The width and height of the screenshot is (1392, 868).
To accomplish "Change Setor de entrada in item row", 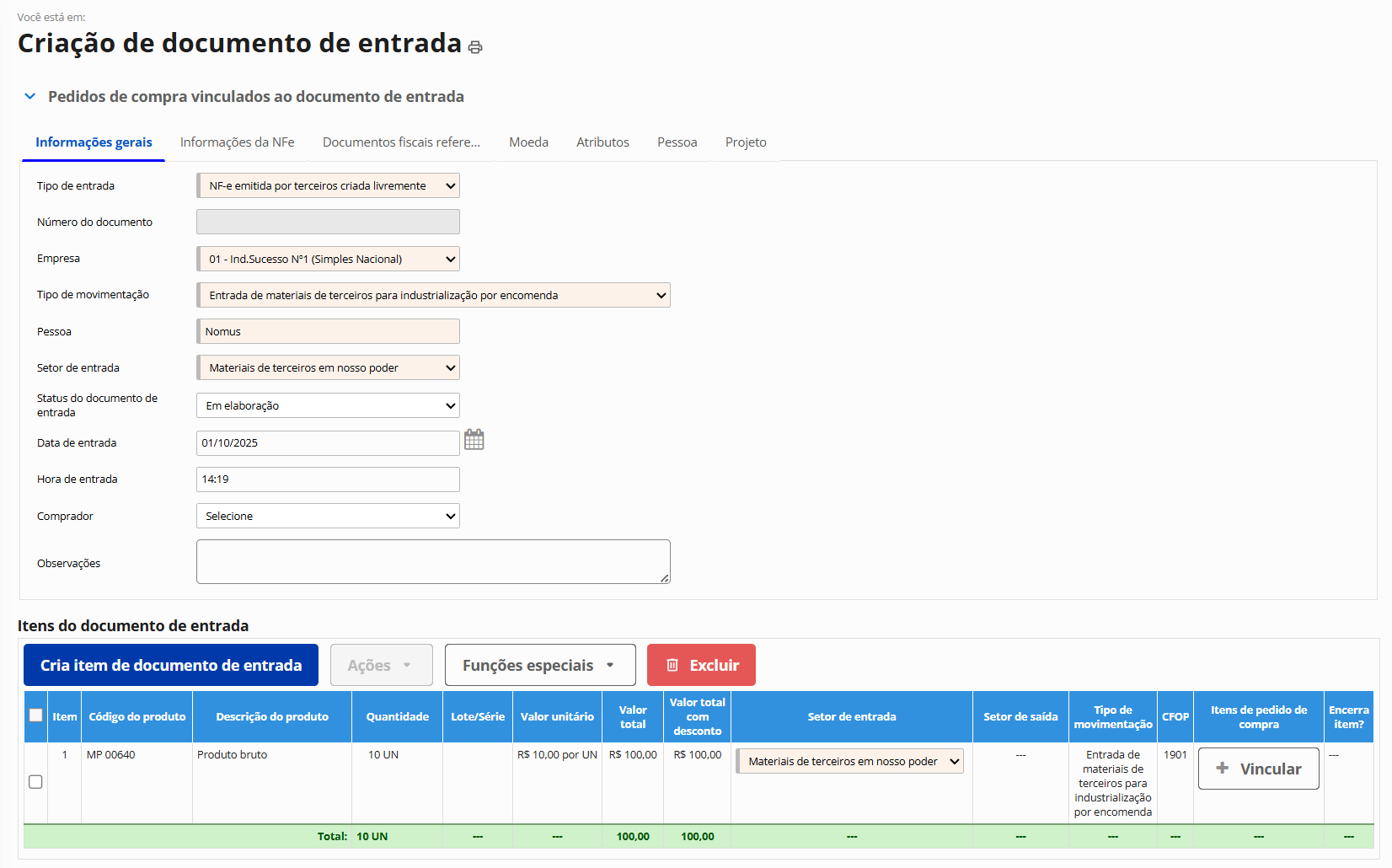I will pos(849,761).
